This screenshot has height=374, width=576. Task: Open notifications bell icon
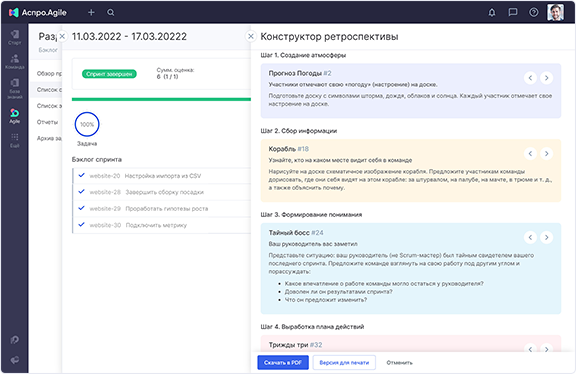tap(492, 12)
